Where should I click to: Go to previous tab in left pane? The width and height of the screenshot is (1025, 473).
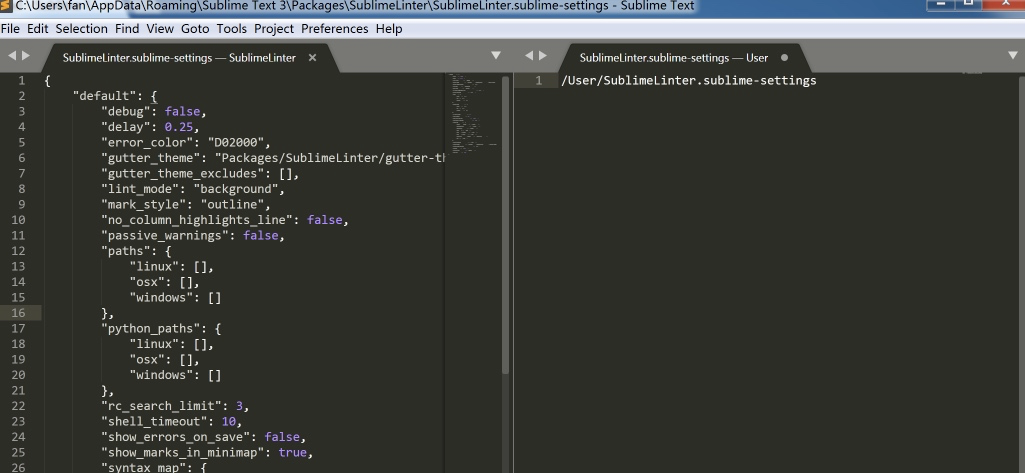tap(11, 56)
